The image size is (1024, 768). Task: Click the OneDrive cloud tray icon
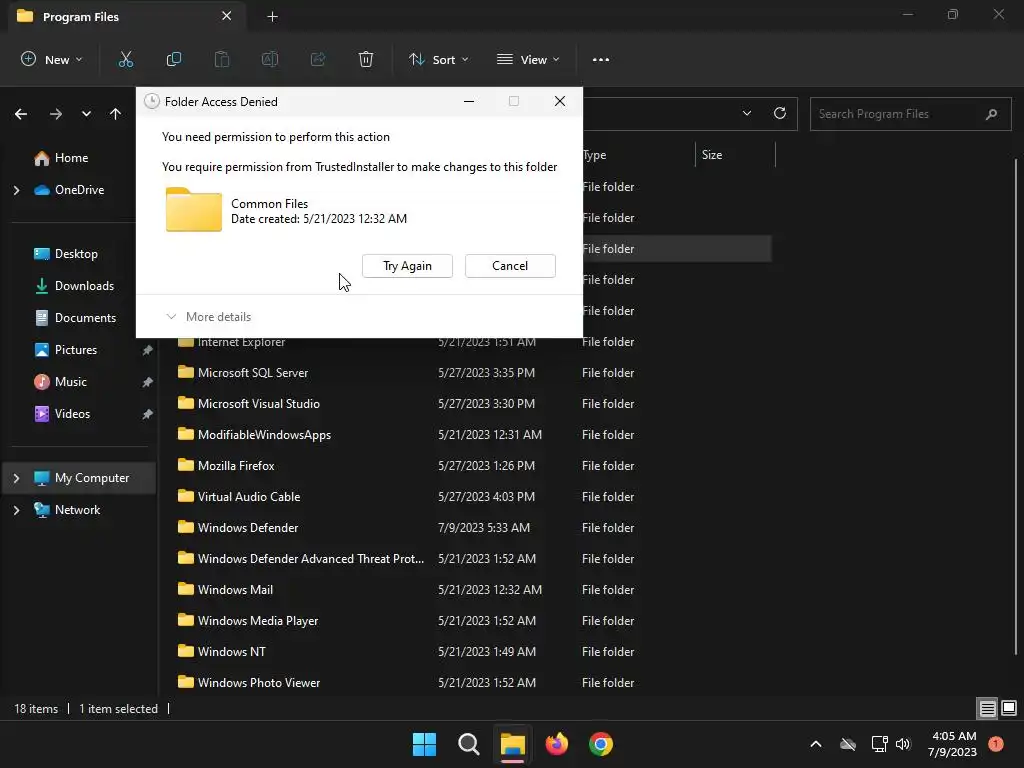pos(848,744)
